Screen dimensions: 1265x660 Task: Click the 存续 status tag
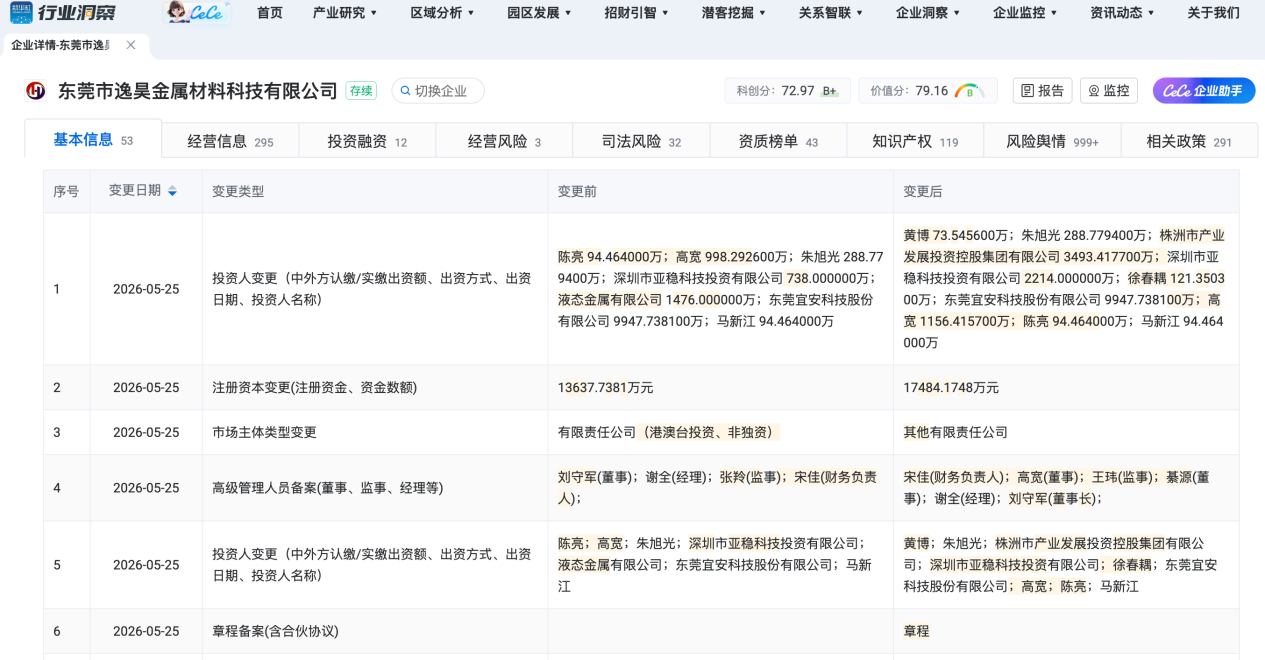[x=361, y=91]
